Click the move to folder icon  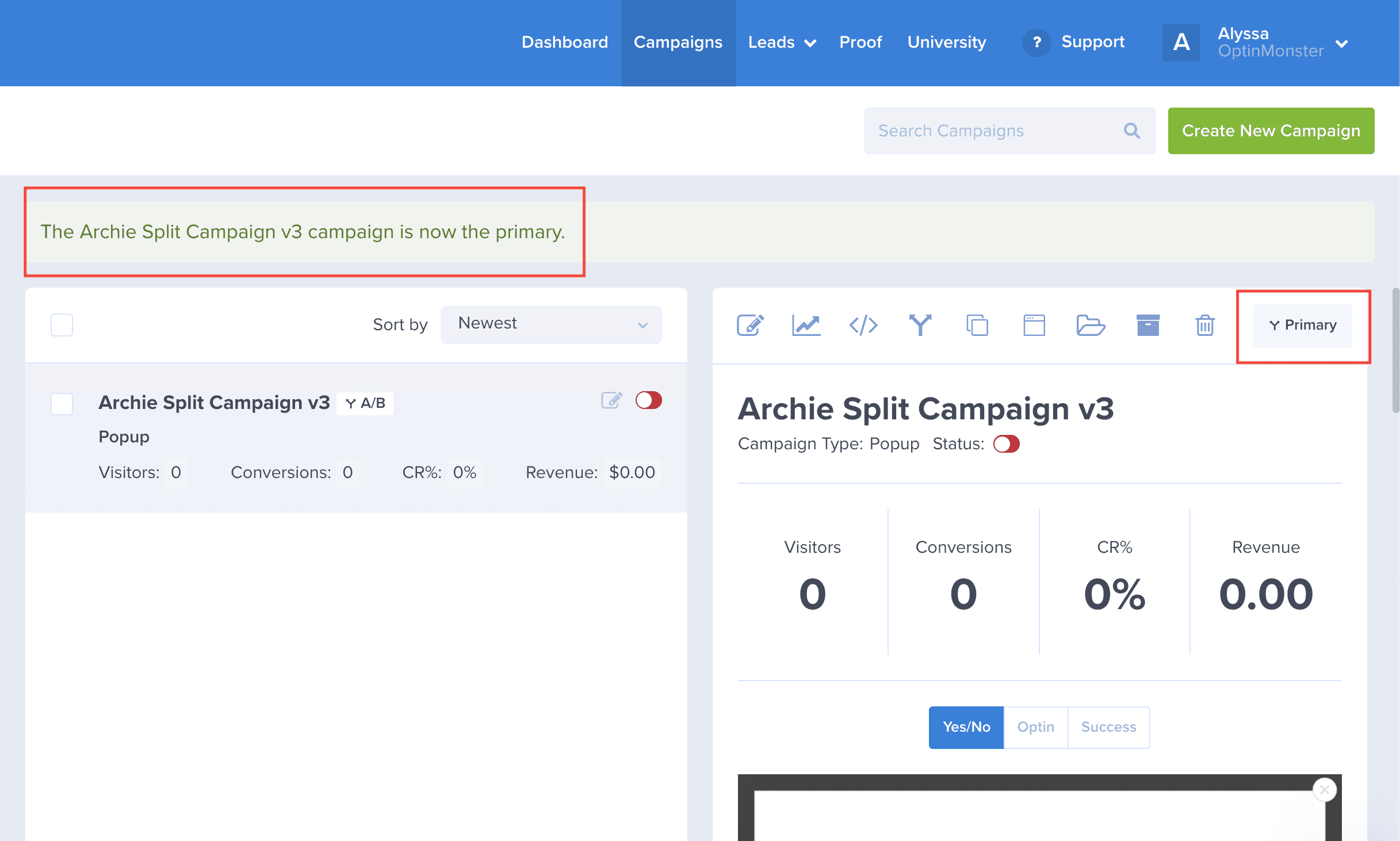point(1090,325)
